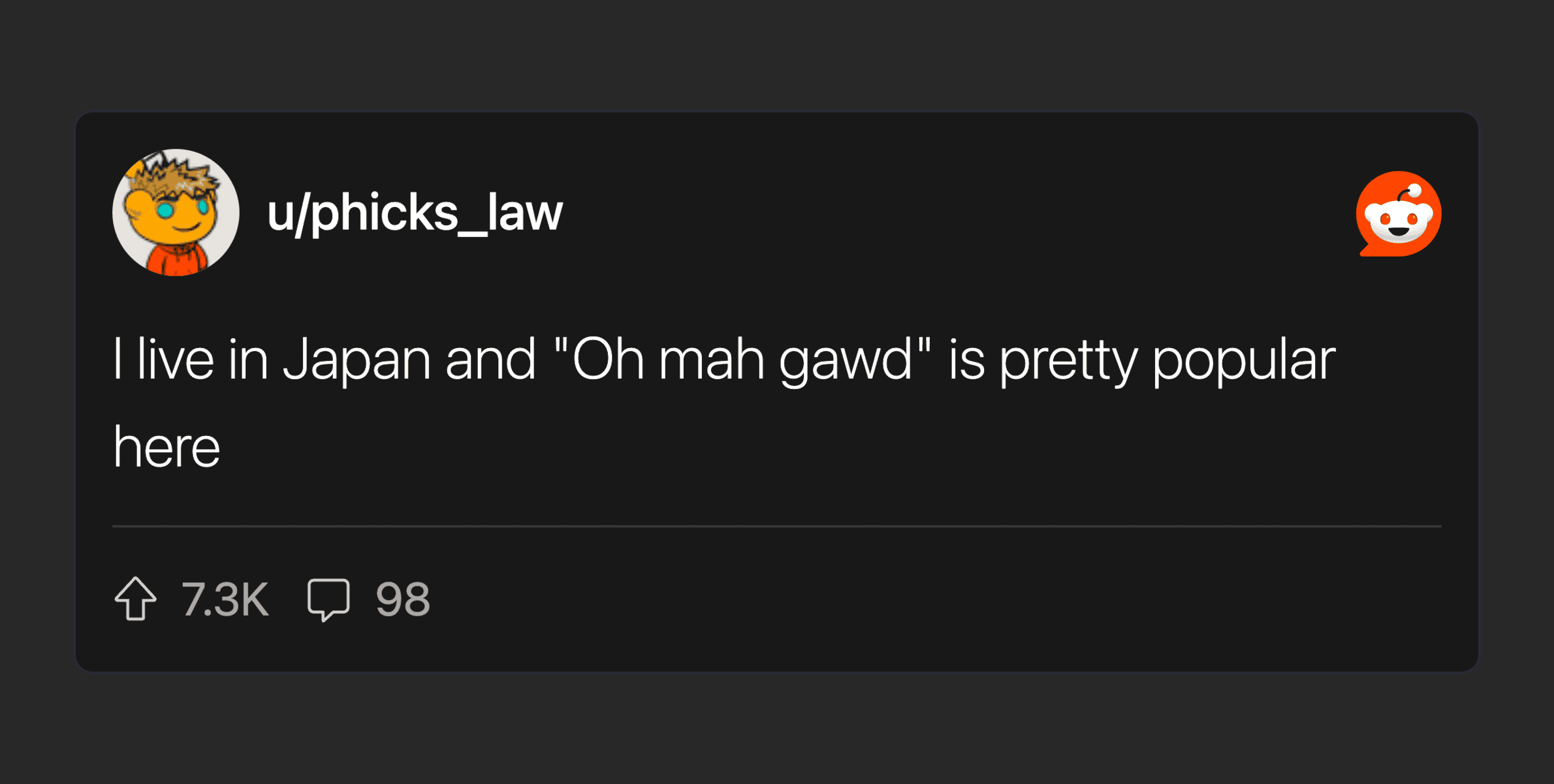Open the phicks_law user avatar
Screen dimensions: 1554x784
pos(176,212)
